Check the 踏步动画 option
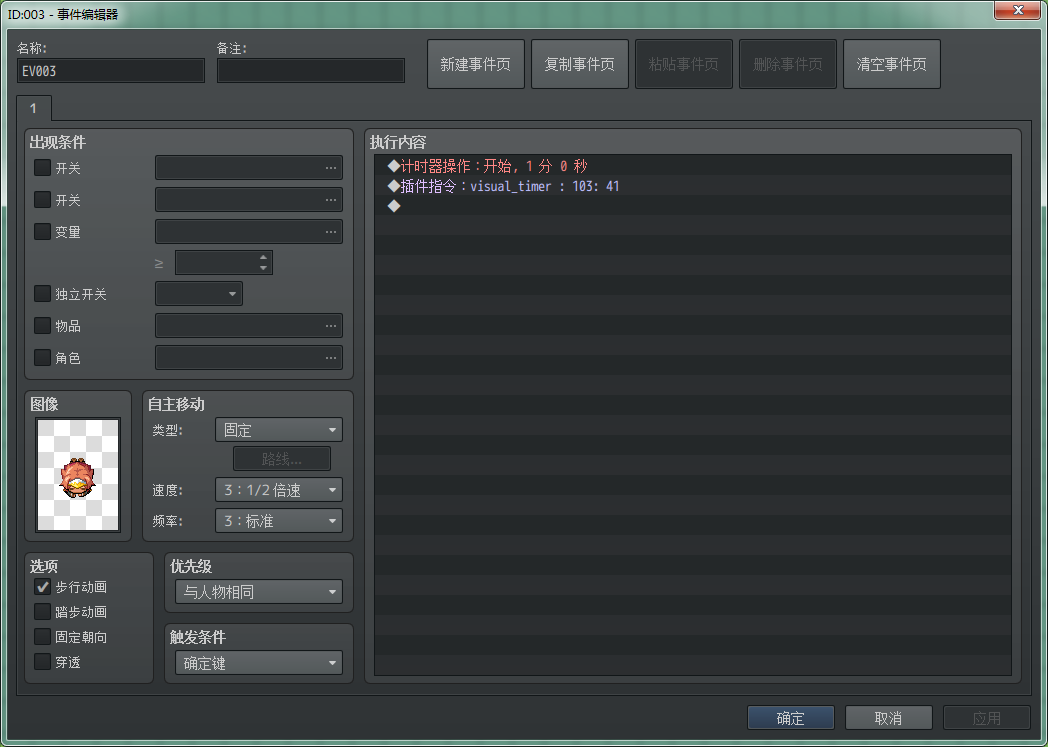Viewport: 1048px width, 747px height. tap(42, 611)
